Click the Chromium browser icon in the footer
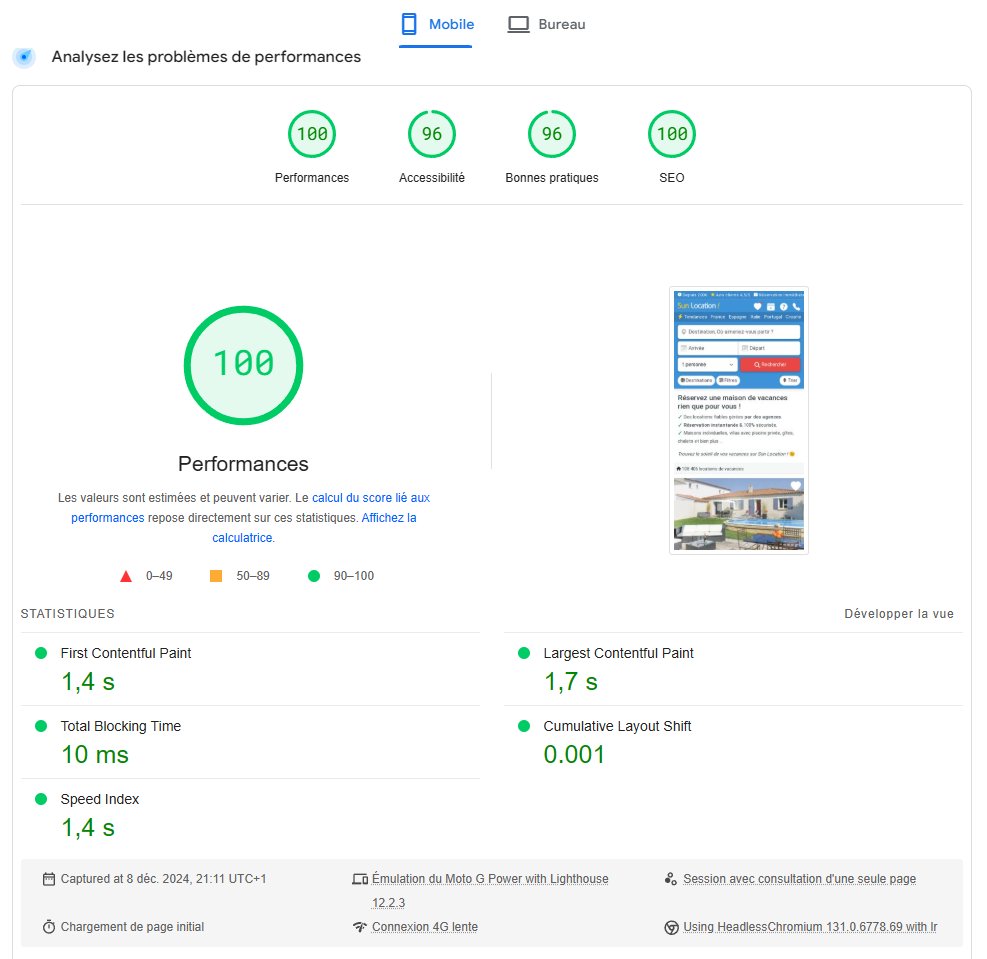This screenshot has width=987, height=959. 673,927
